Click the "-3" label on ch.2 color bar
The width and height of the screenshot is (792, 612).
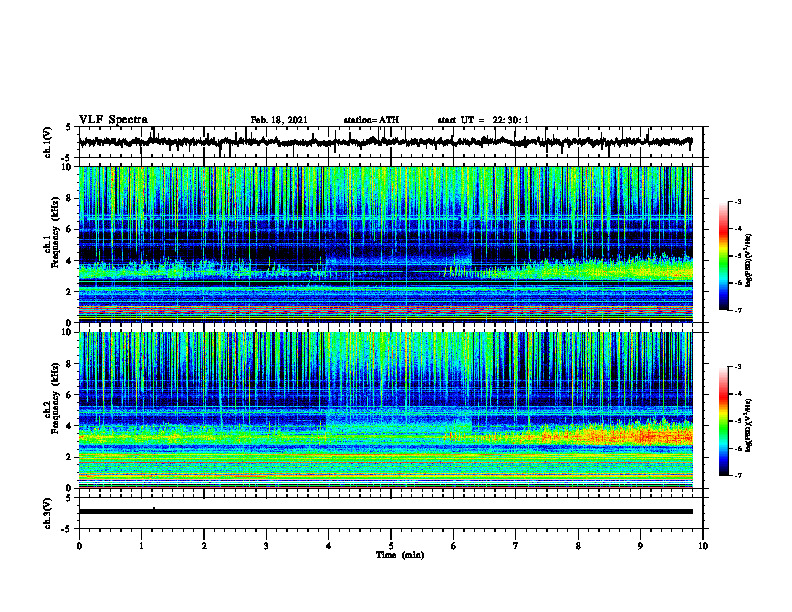738,367
